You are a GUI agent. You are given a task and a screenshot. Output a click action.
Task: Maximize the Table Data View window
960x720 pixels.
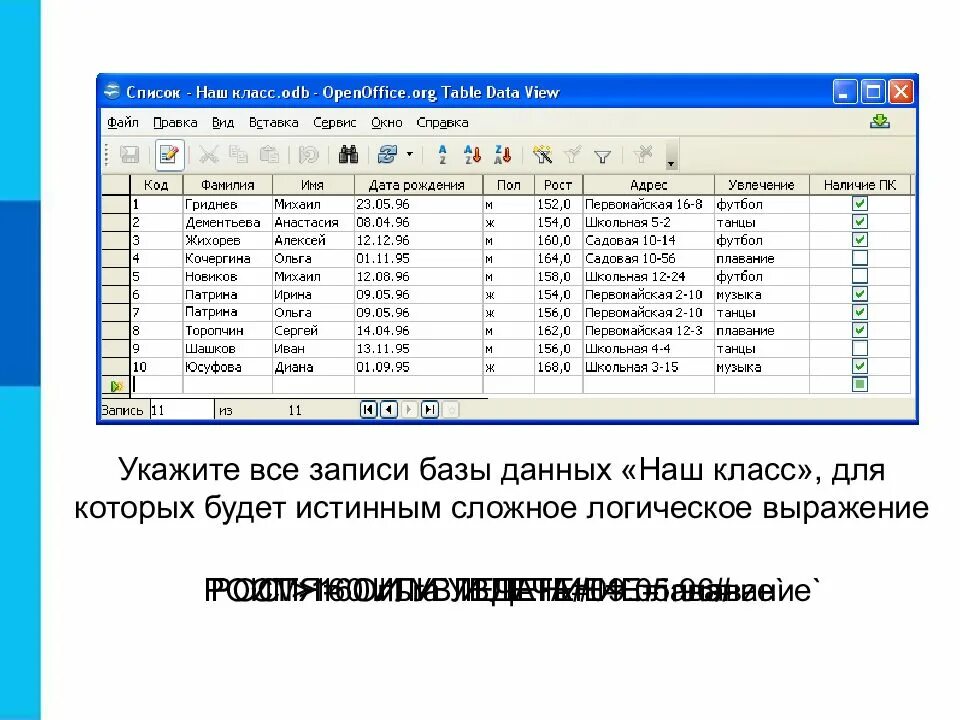[873, 92]
